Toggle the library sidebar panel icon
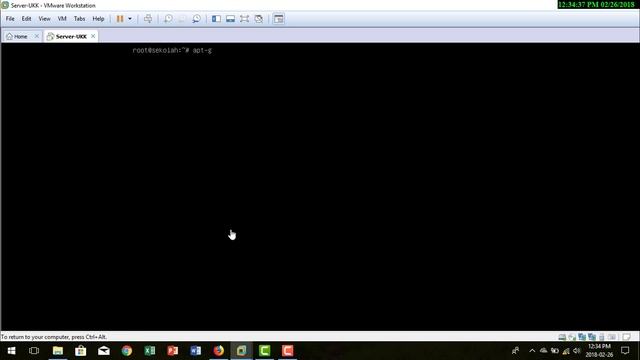640x360 pixels. pyautogui.click(x=216, y=19)
